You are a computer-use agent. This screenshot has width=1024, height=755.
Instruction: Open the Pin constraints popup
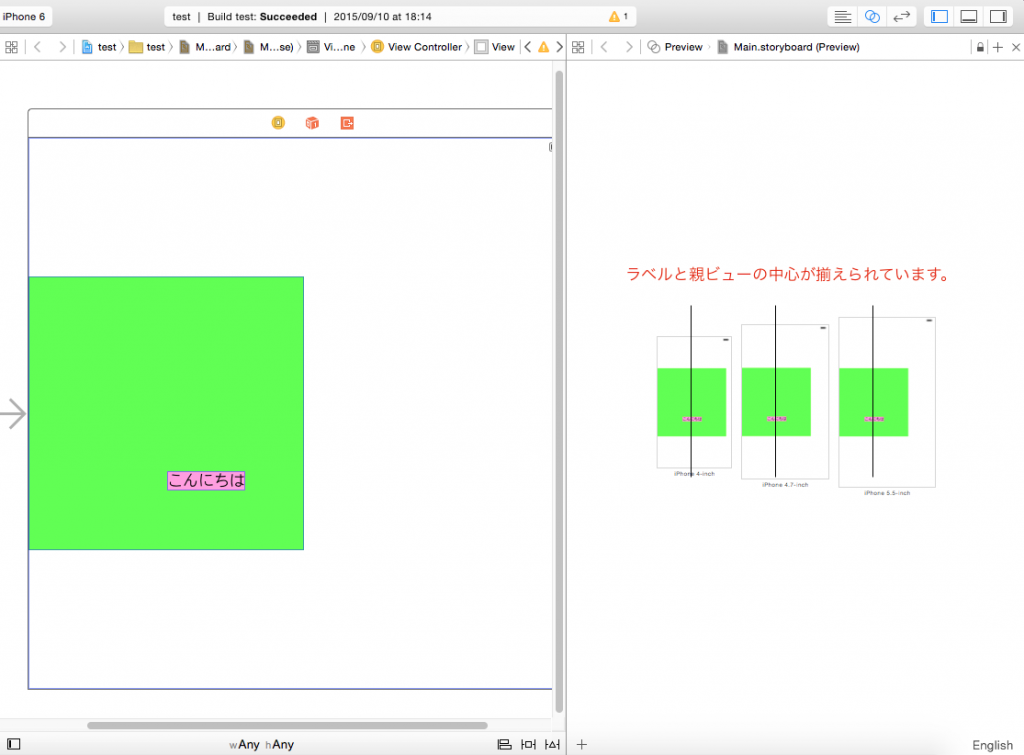[528, 744]
